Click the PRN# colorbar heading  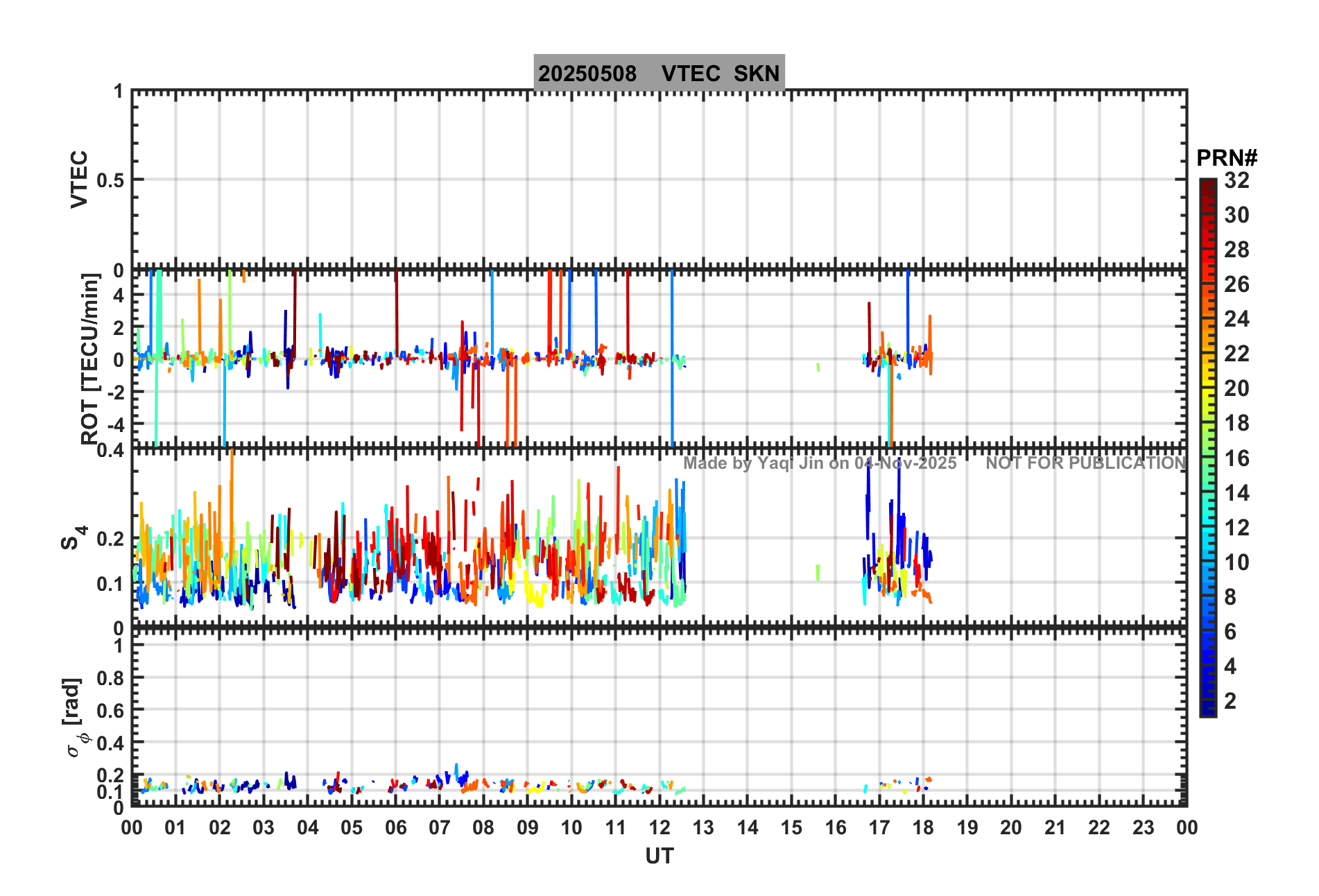[x=1226, y=158]
